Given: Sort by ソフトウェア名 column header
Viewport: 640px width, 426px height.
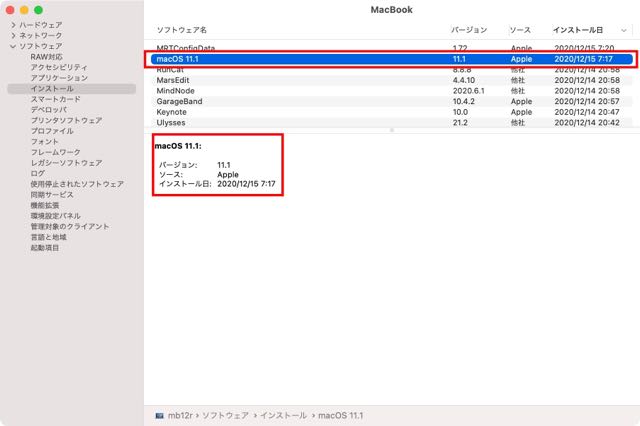Looking at the screenshot, I should [182, 30].
